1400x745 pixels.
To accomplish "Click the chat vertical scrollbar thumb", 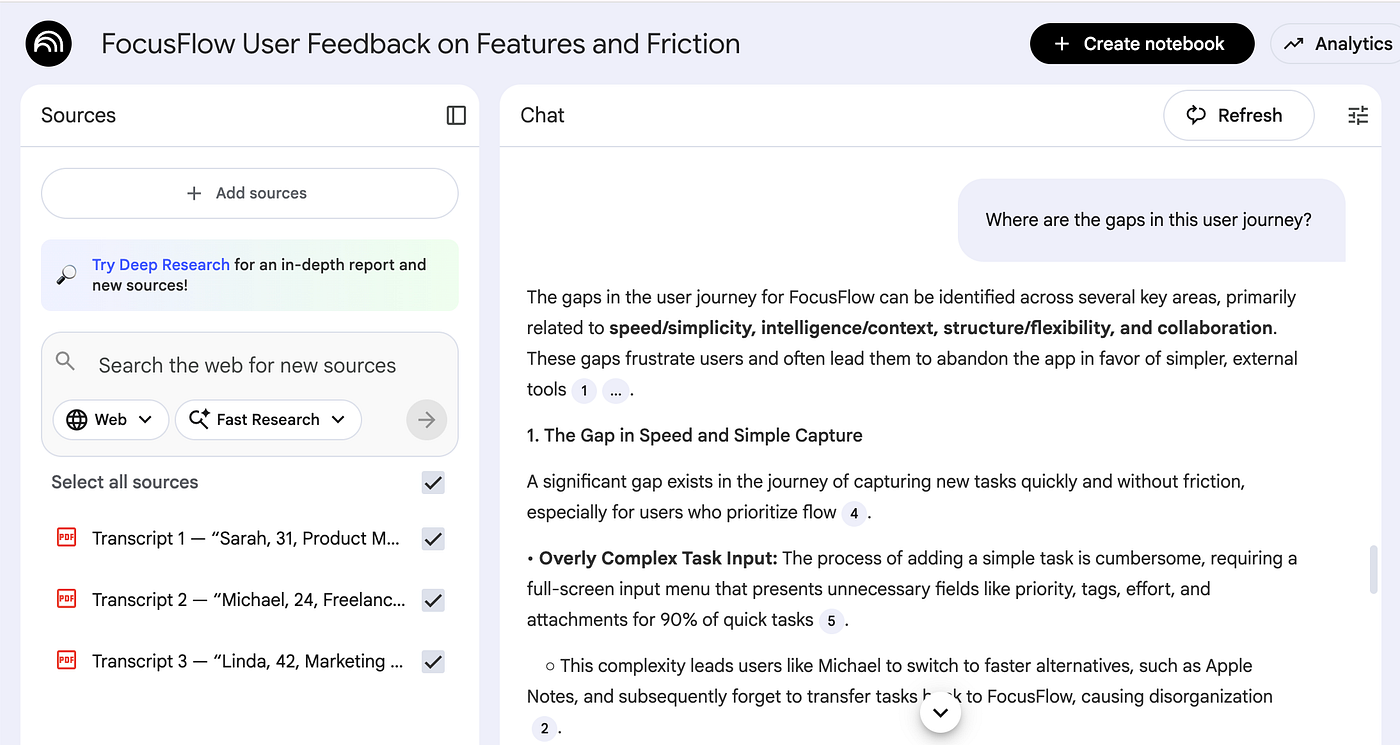I will coord(1373,570).
